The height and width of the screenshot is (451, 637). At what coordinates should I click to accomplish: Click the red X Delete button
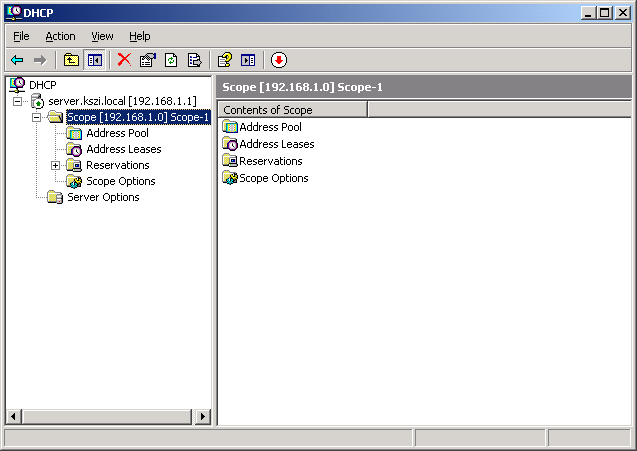tap(124, 60)
